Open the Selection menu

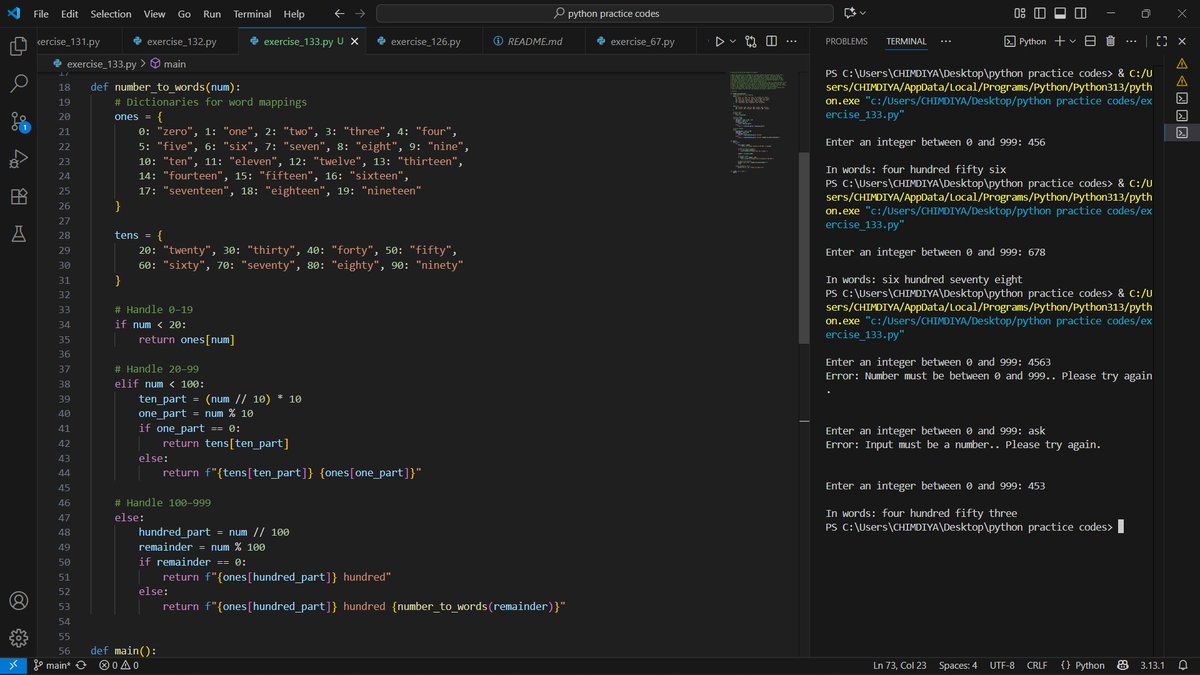click(x=110, y=14)
